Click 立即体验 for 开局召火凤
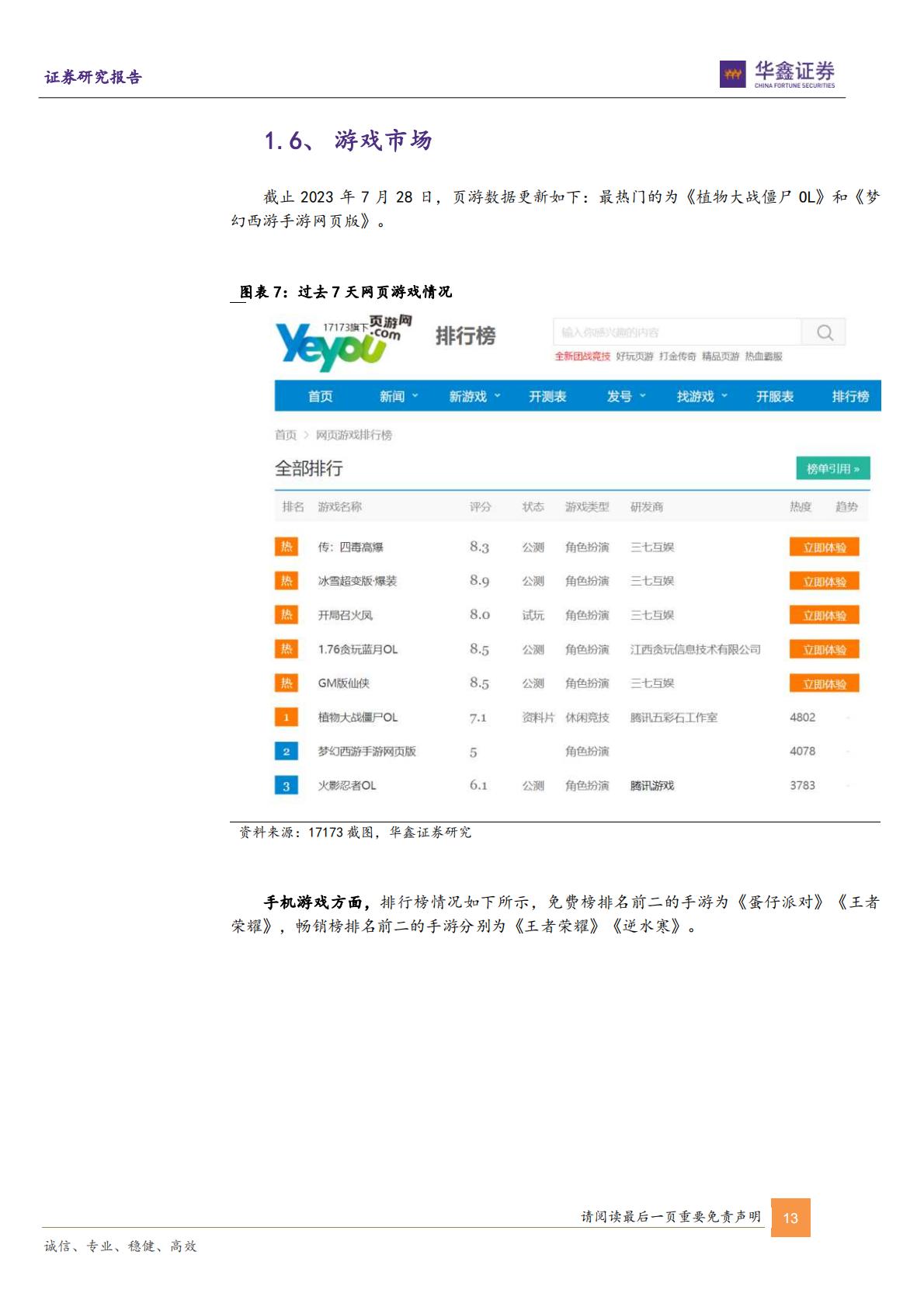 tap(825, 616)
